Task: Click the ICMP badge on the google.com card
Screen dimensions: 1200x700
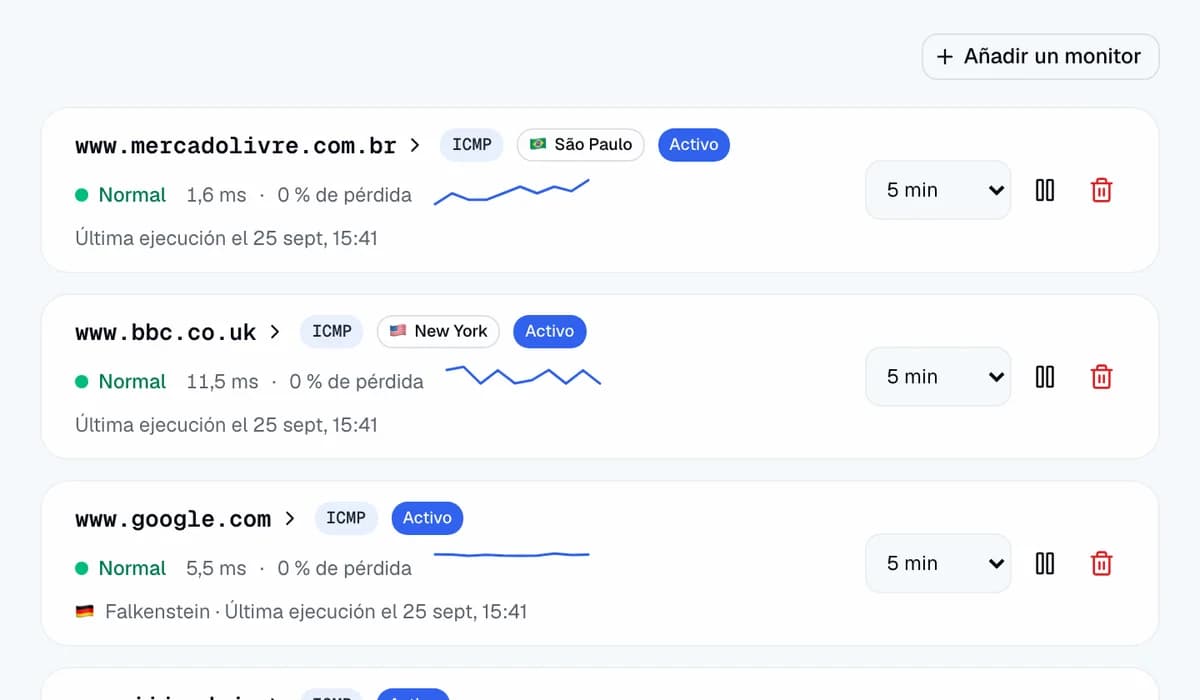Action: (x=346, y=518)
